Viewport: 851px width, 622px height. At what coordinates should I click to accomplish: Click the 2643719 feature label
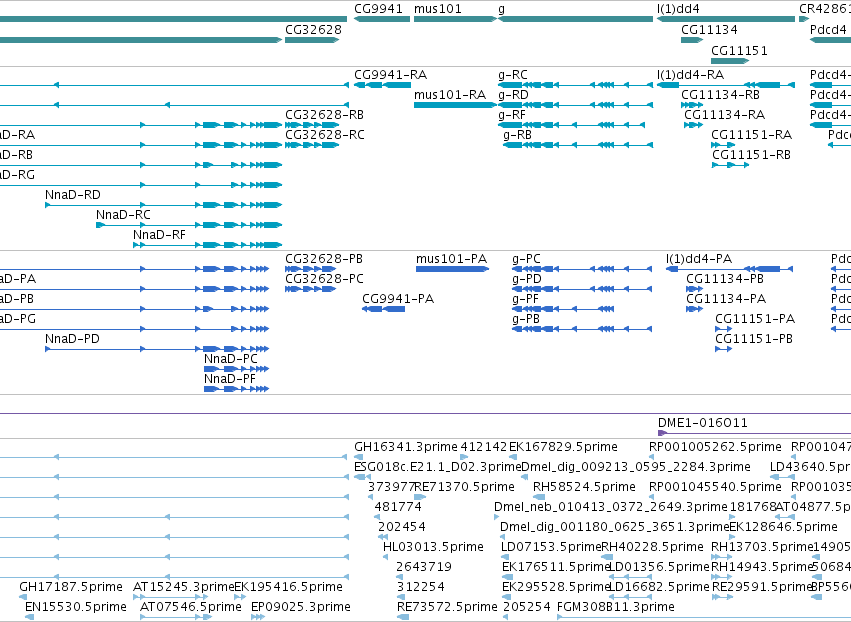coord(423,568)
